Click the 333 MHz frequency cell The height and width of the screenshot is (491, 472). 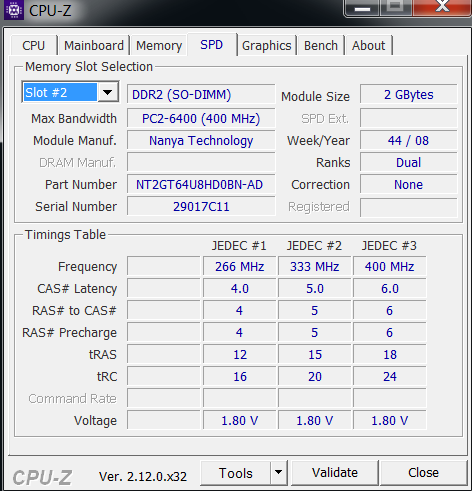[x=315, y=266]
